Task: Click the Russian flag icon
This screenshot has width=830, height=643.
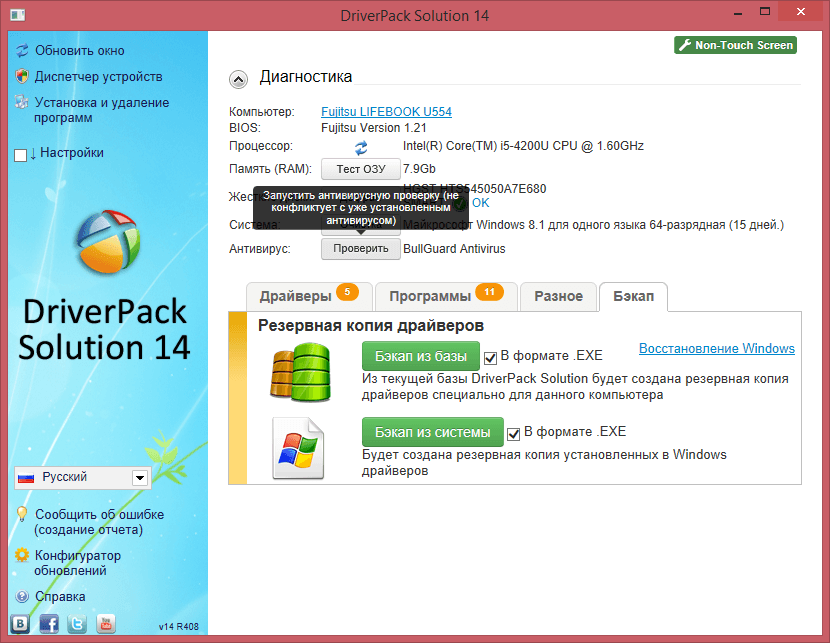Action: point(26,478)
